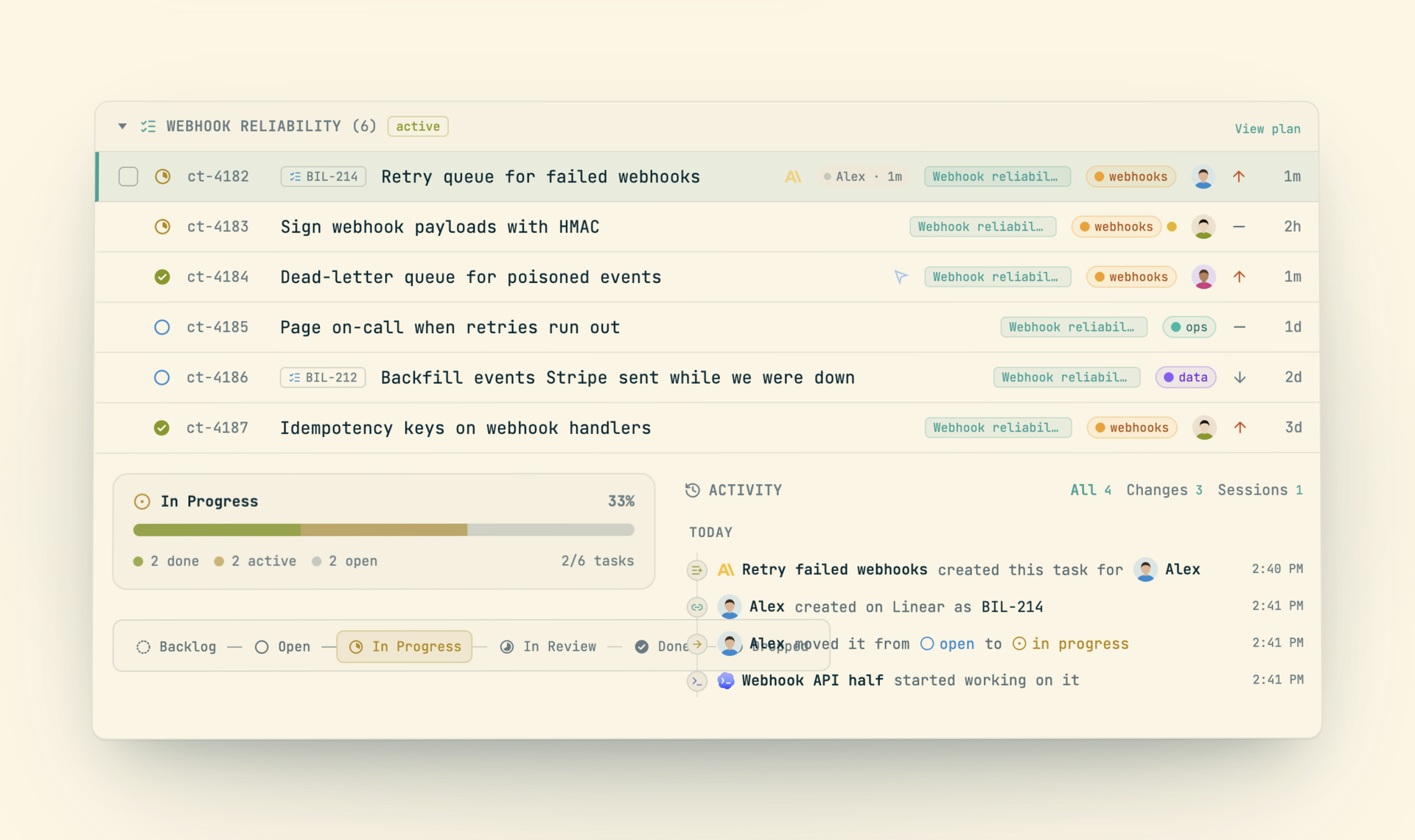1415x840 pixels.
Task: Select the ops label on ct-4185
Action: click(1189, 327)
